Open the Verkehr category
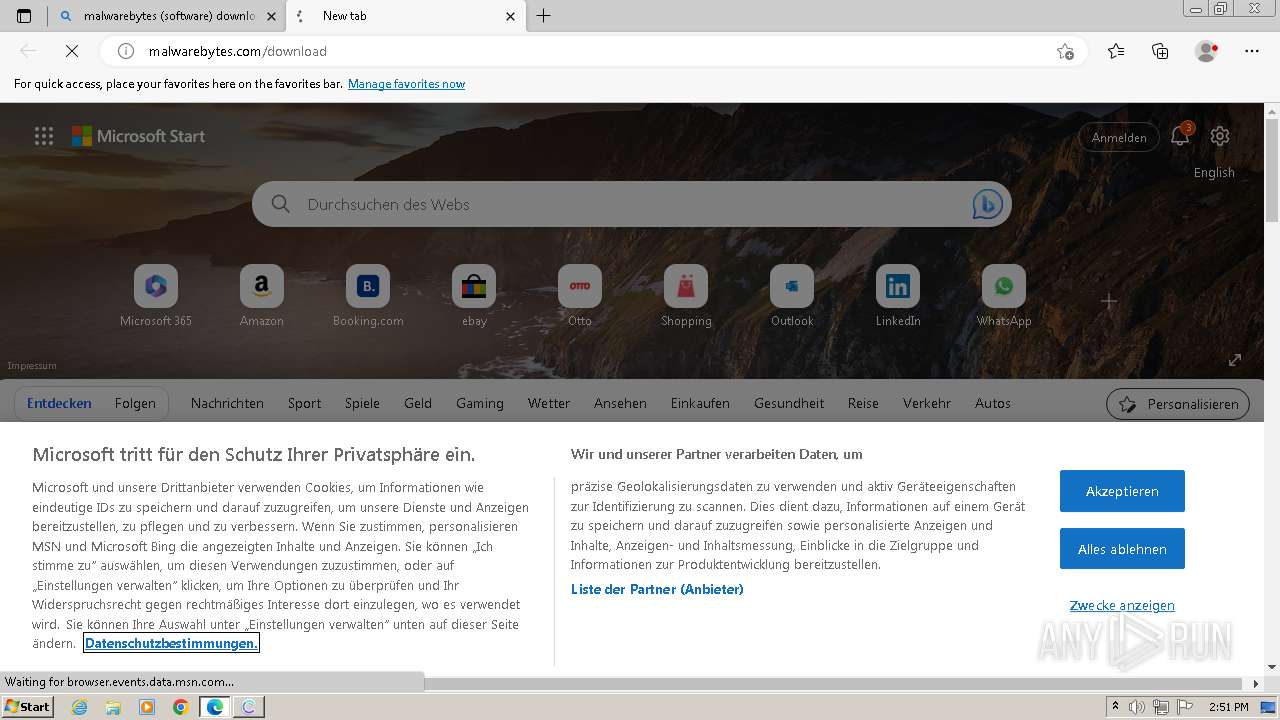 click(927, 404)
